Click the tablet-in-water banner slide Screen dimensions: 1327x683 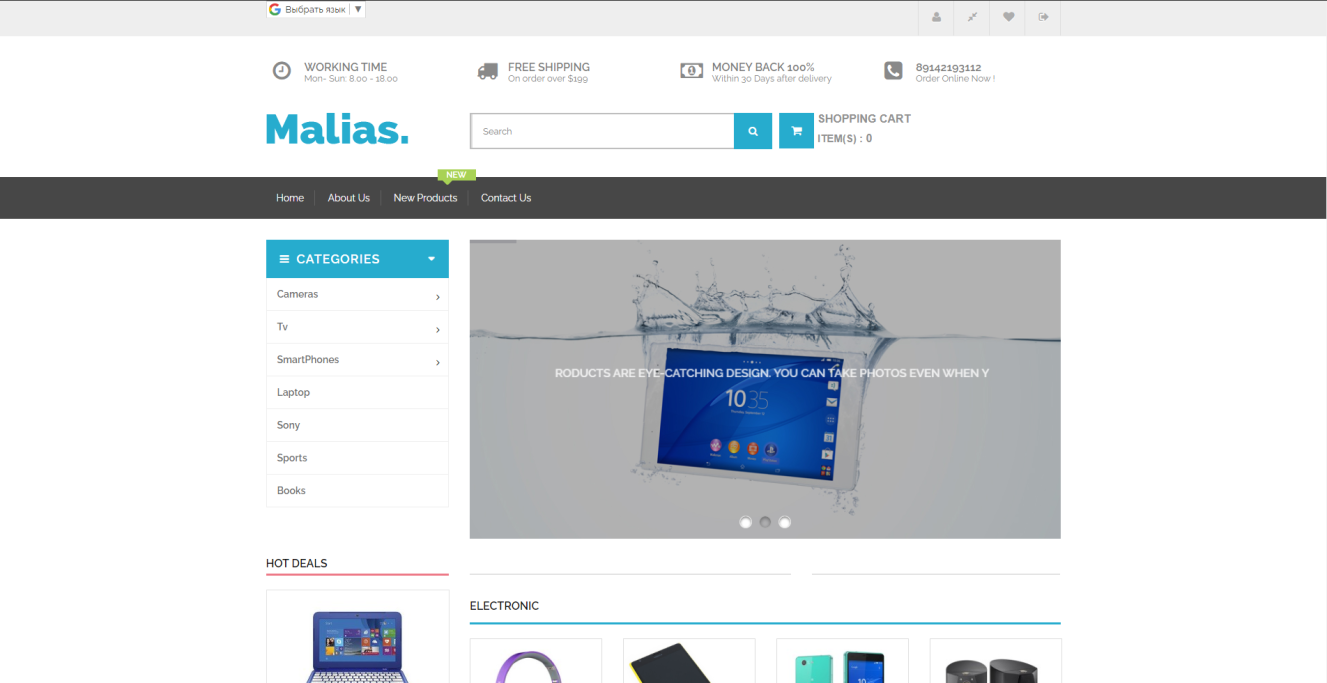pos(765,389)
